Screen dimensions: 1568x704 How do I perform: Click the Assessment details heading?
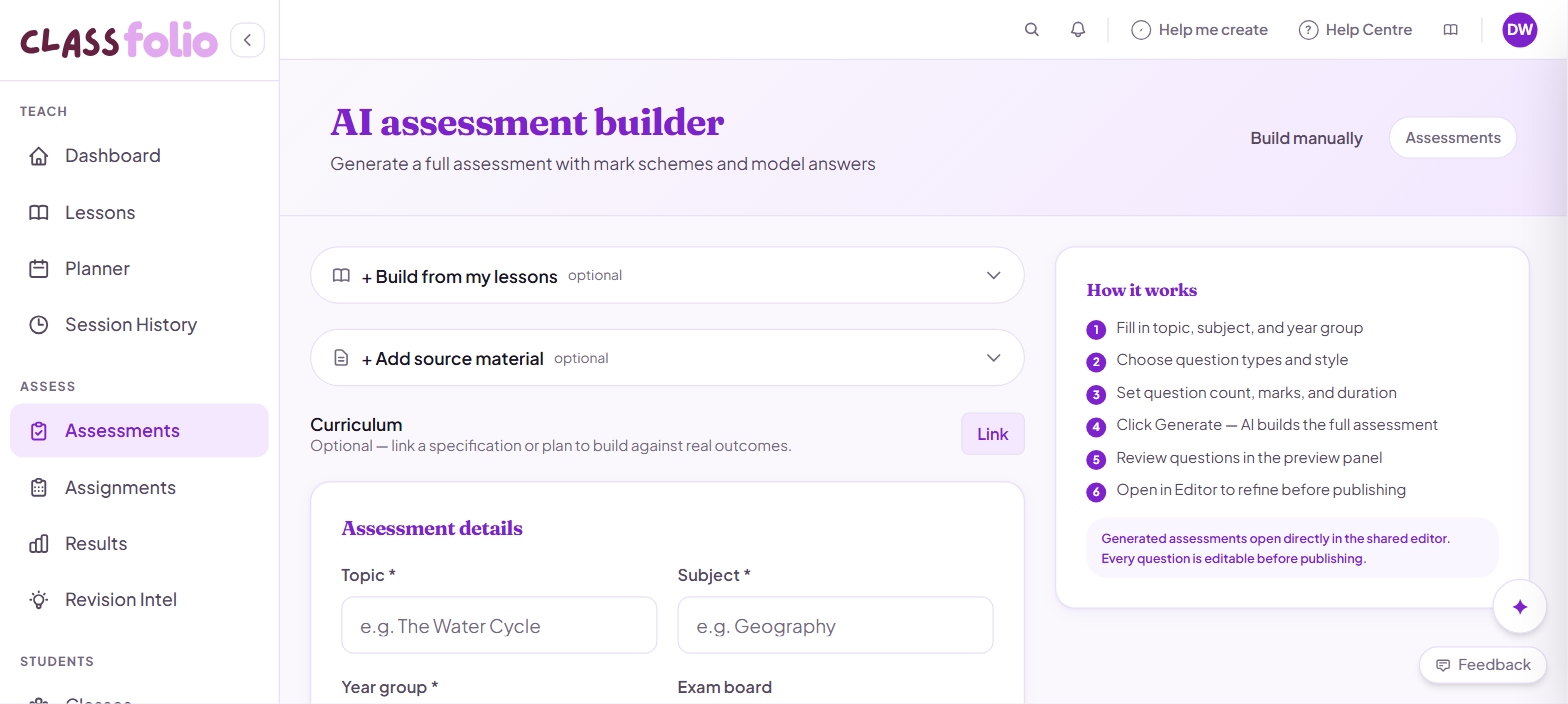pos(432,528)
